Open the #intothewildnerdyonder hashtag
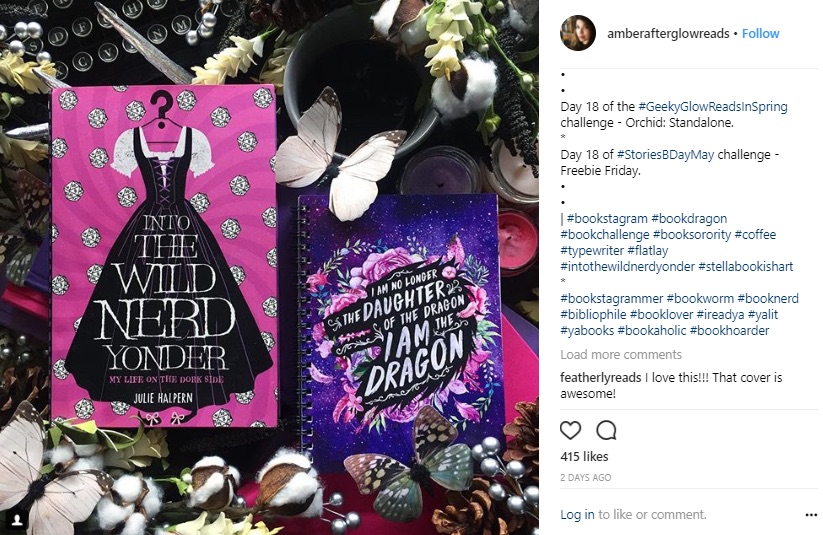This screenshot has height=535, width=823. point(627,267)
